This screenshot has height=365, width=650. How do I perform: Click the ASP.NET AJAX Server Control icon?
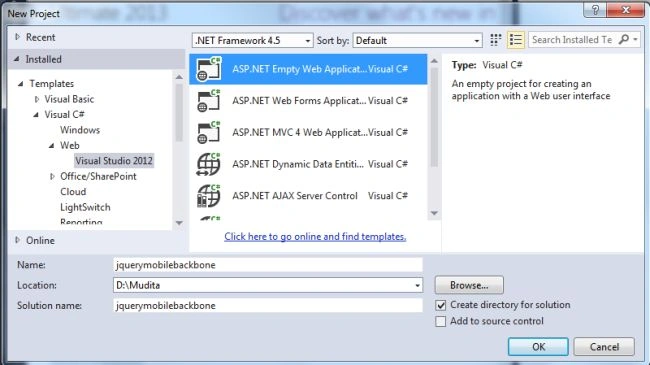click(x=209, y=196)
